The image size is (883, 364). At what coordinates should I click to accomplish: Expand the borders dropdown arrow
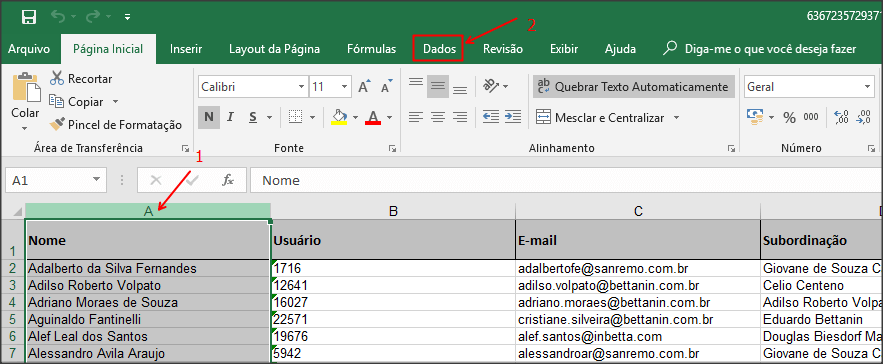(x=313, y=118)
